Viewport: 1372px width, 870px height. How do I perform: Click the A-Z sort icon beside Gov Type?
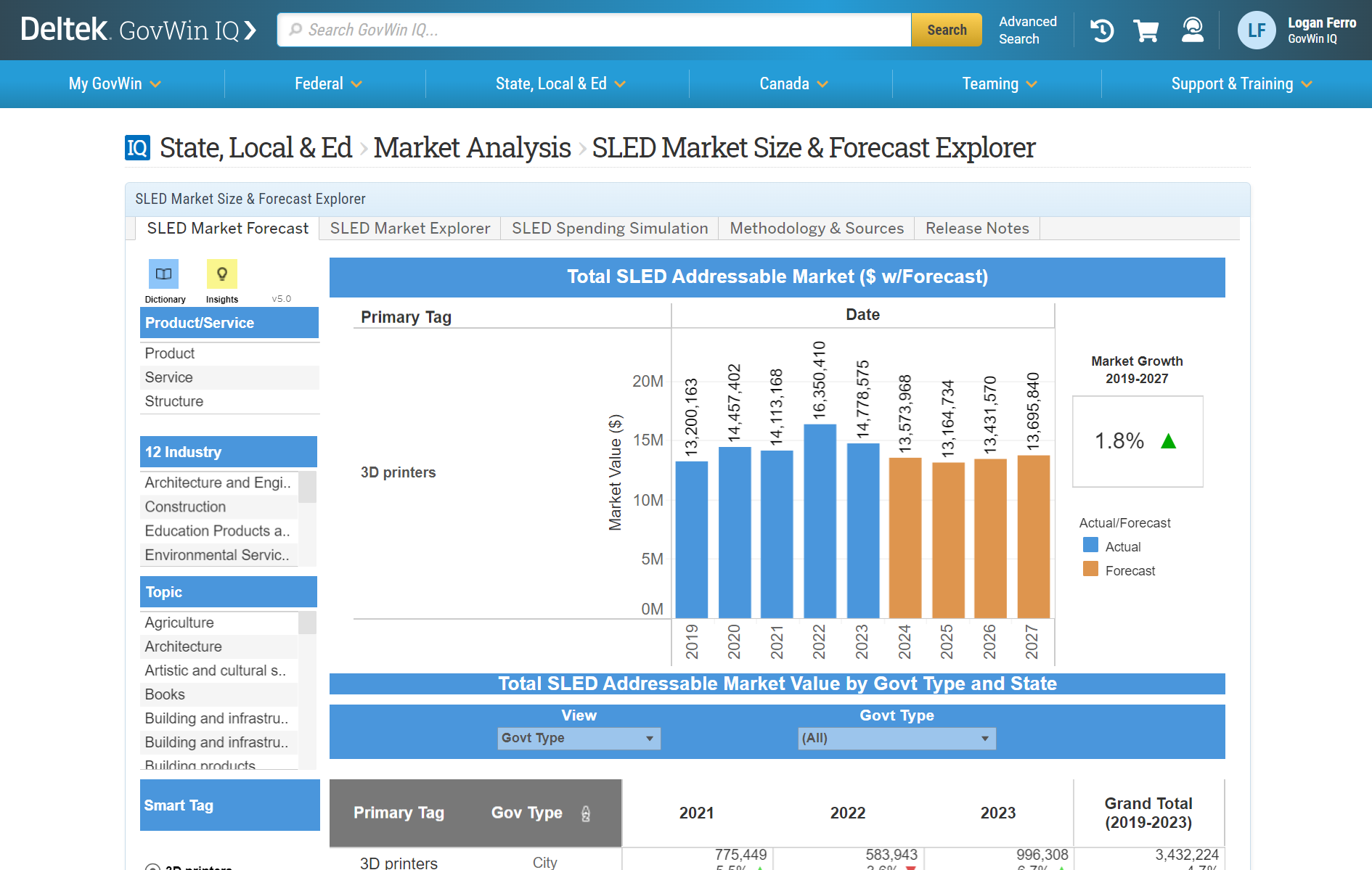point(586,814)
